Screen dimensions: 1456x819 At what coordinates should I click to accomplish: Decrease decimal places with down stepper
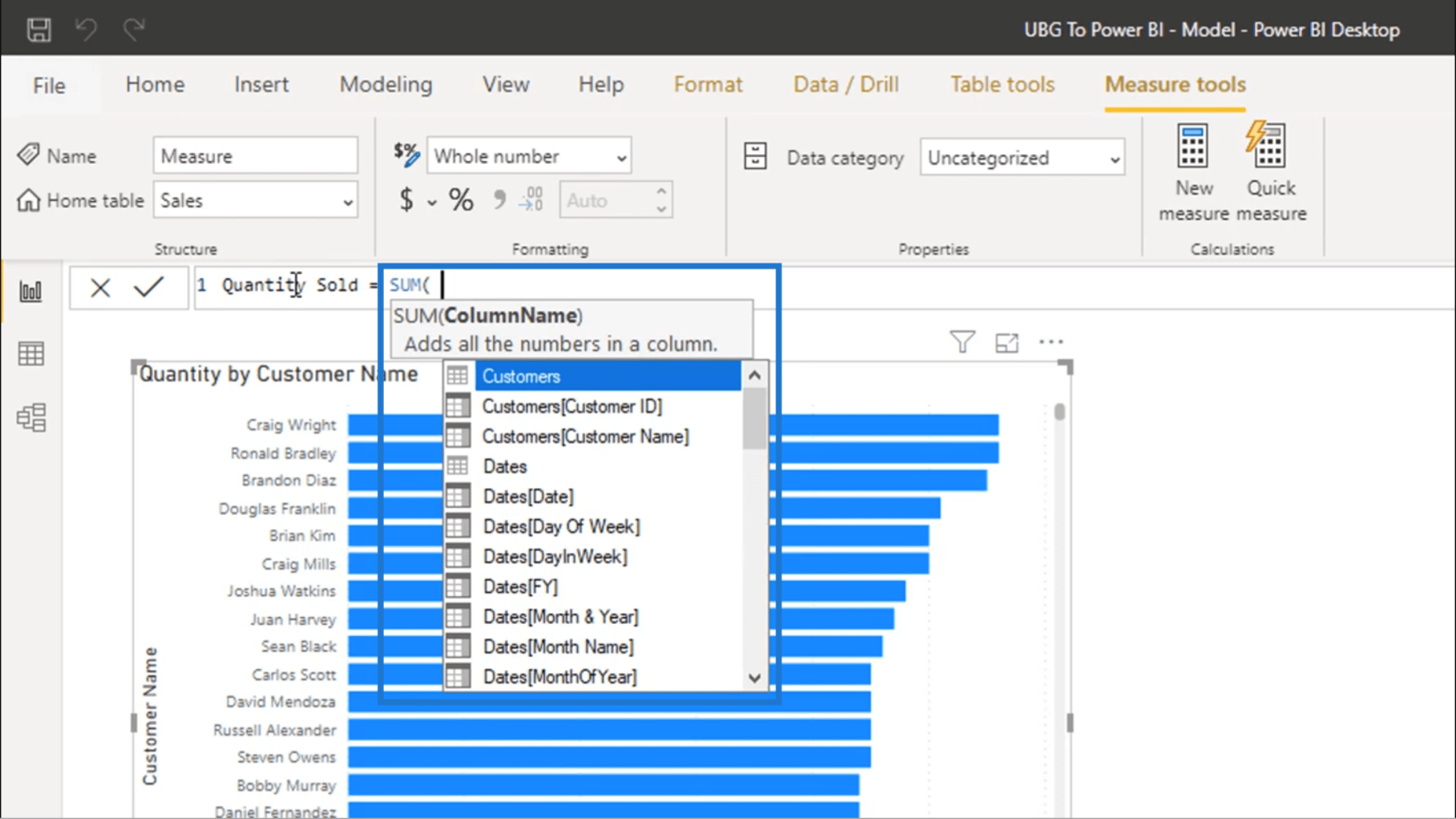coord(661,209)
